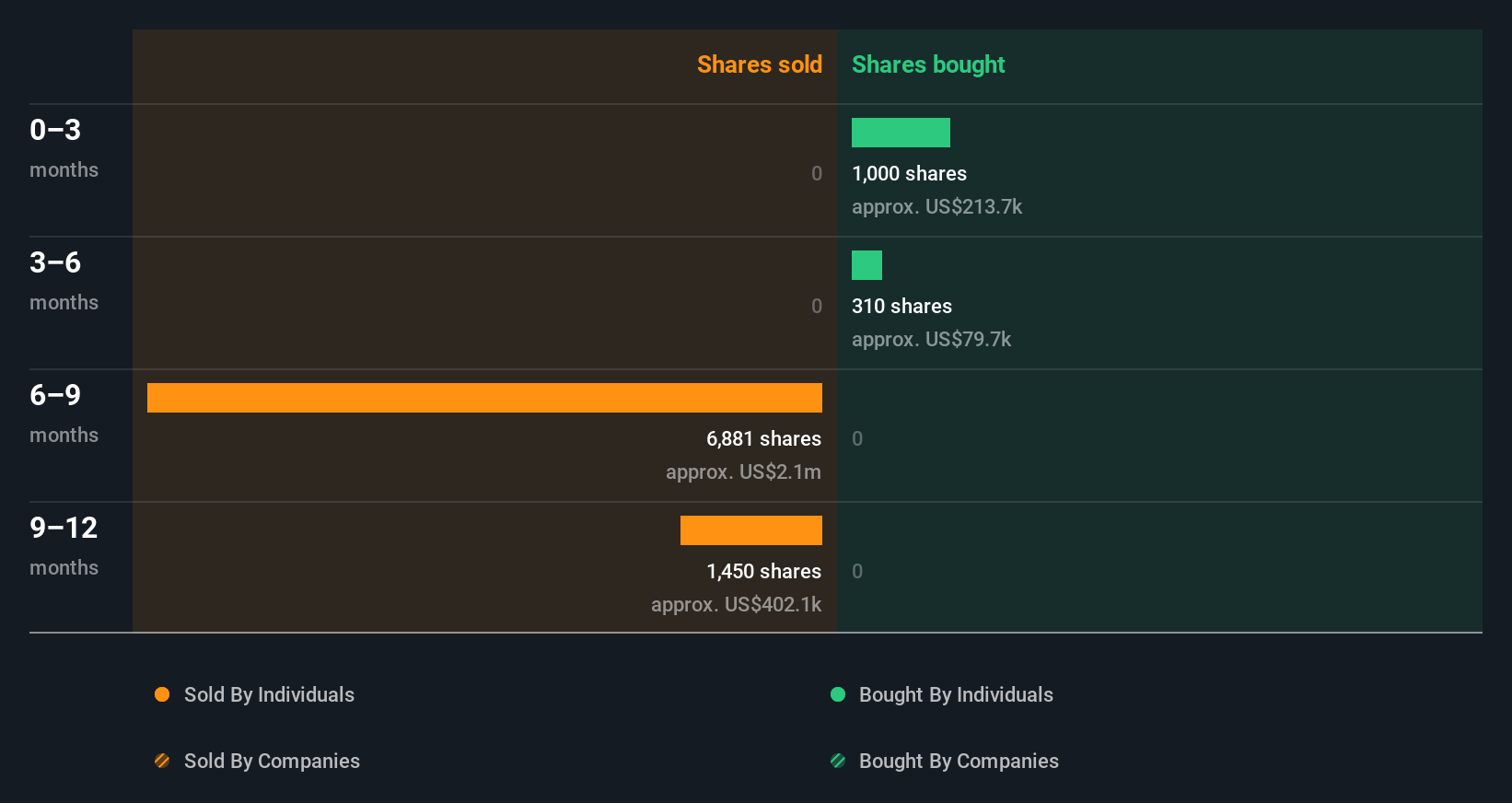
Task: Click the sold zero in 3–6 months row
Action: (817, 306)
